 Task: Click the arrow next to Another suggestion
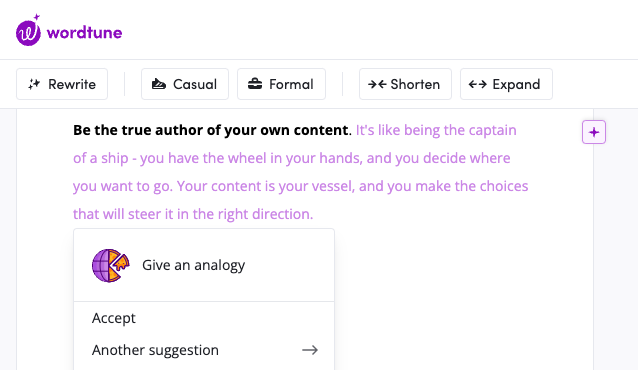click(x=310, y=350)
